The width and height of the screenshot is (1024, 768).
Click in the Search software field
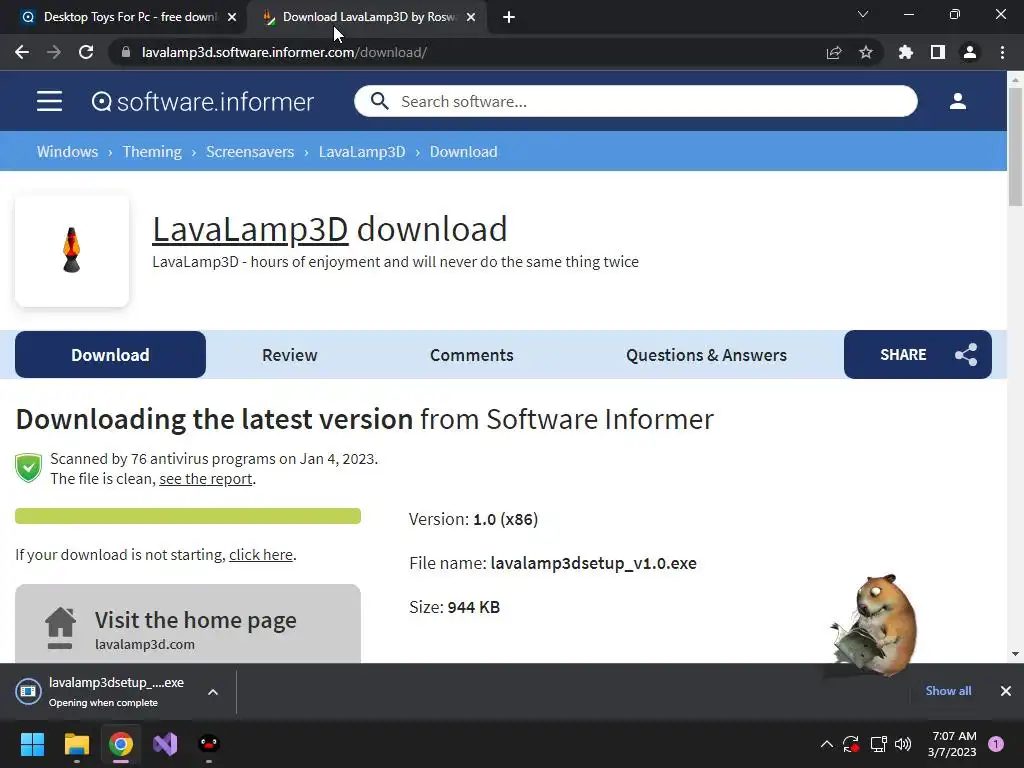tap(636, 101)
